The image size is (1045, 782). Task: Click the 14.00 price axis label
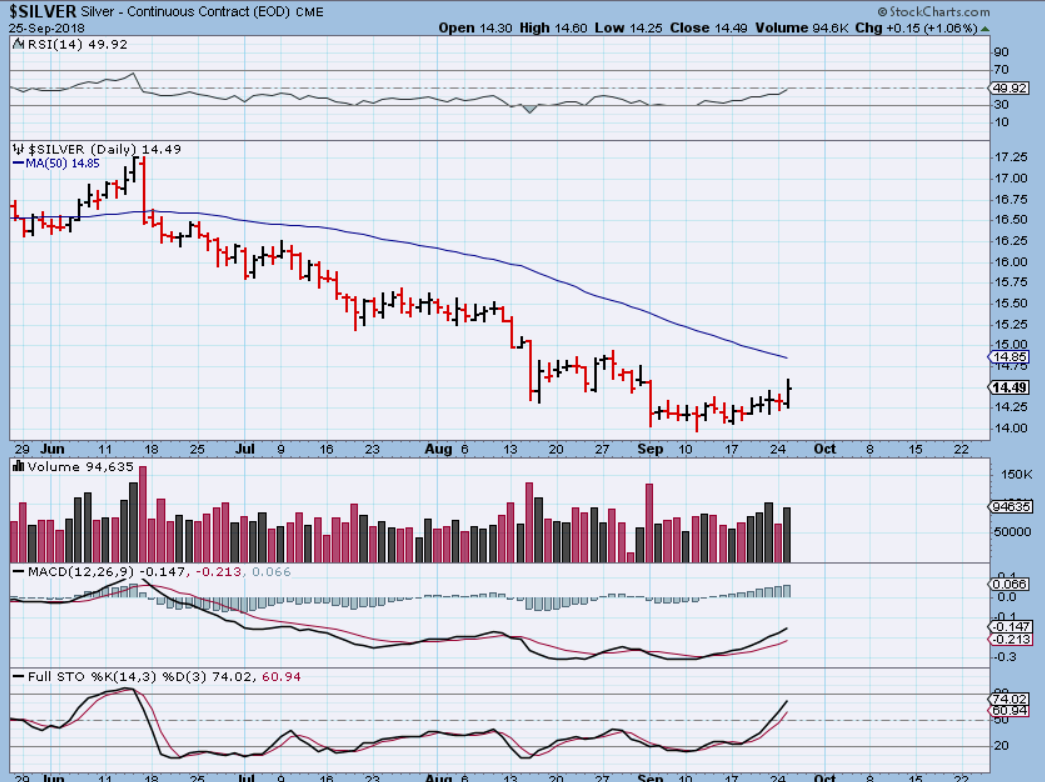(x=1010, y=428)
